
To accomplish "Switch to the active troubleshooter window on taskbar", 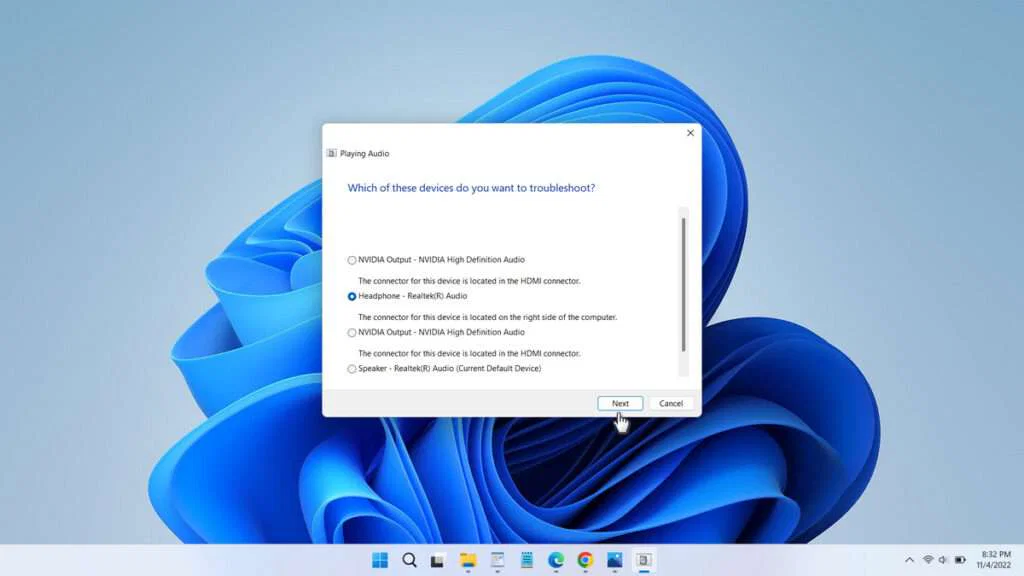I will click(642, 561).
